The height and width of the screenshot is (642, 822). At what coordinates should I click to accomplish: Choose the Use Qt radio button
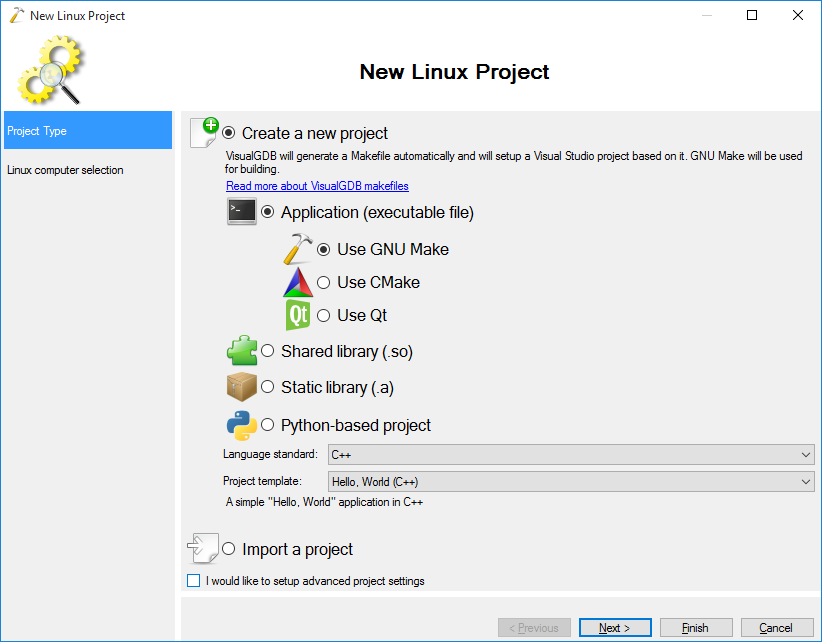click(x=323, y=315)
